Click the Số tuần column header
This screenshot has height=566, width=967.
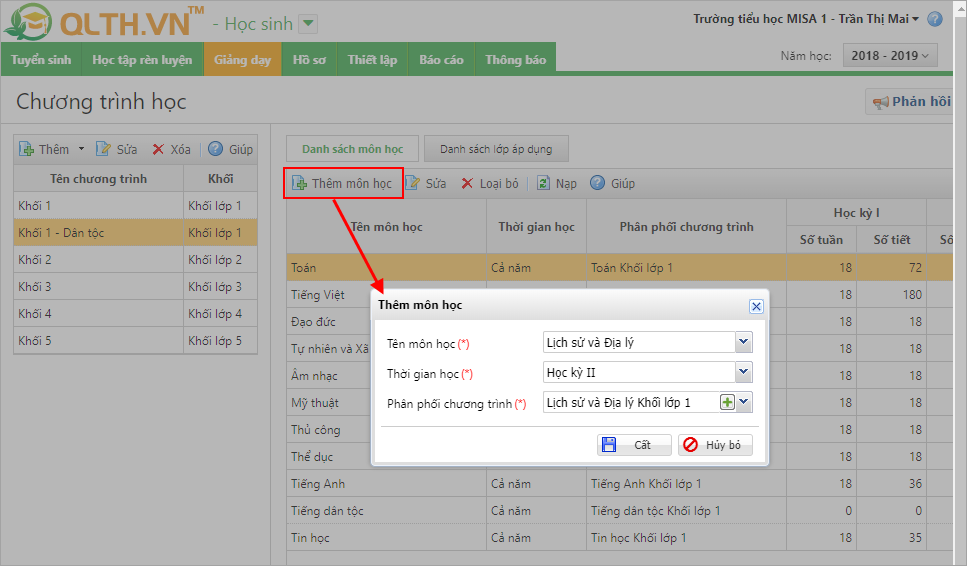click(x=821, y=240)
